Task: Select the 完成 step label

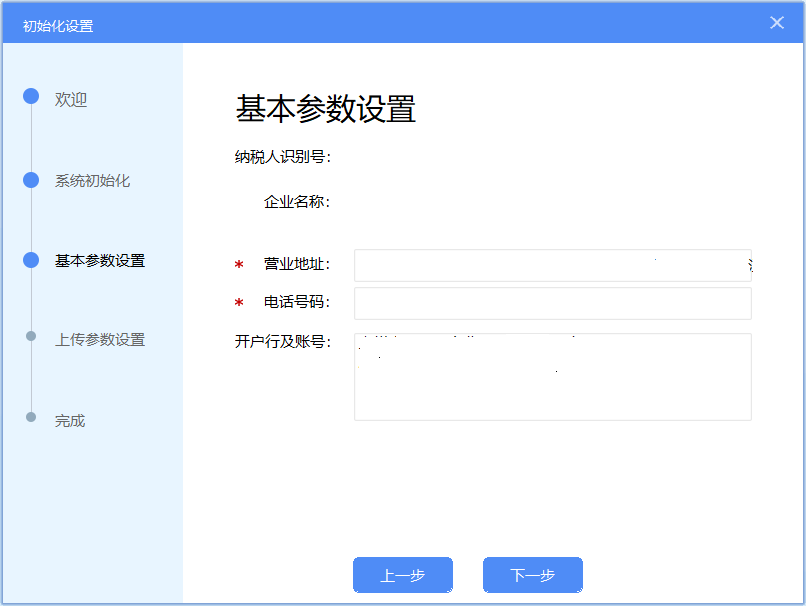Action: (x=70, y=421)
